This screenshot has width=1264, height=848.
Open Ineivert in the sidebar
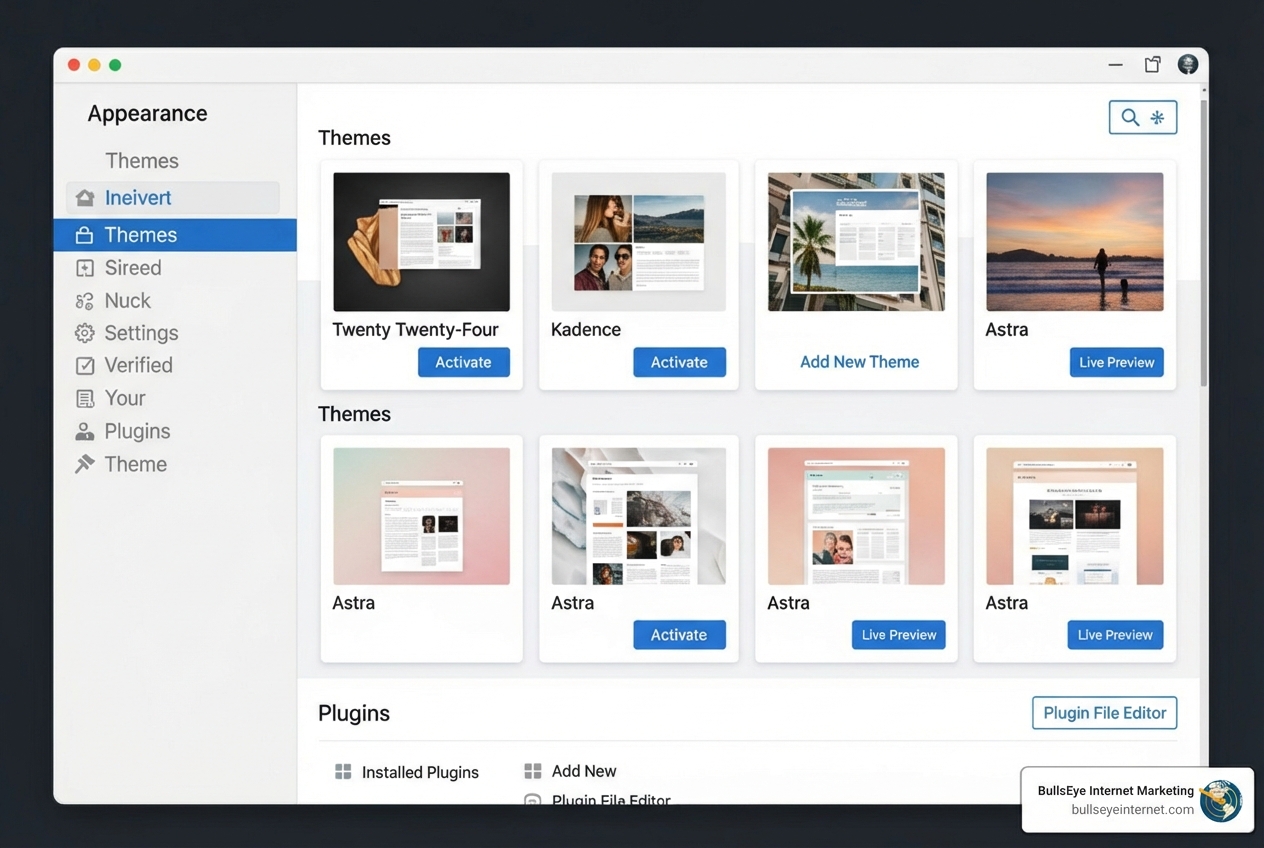coord(173,198)
